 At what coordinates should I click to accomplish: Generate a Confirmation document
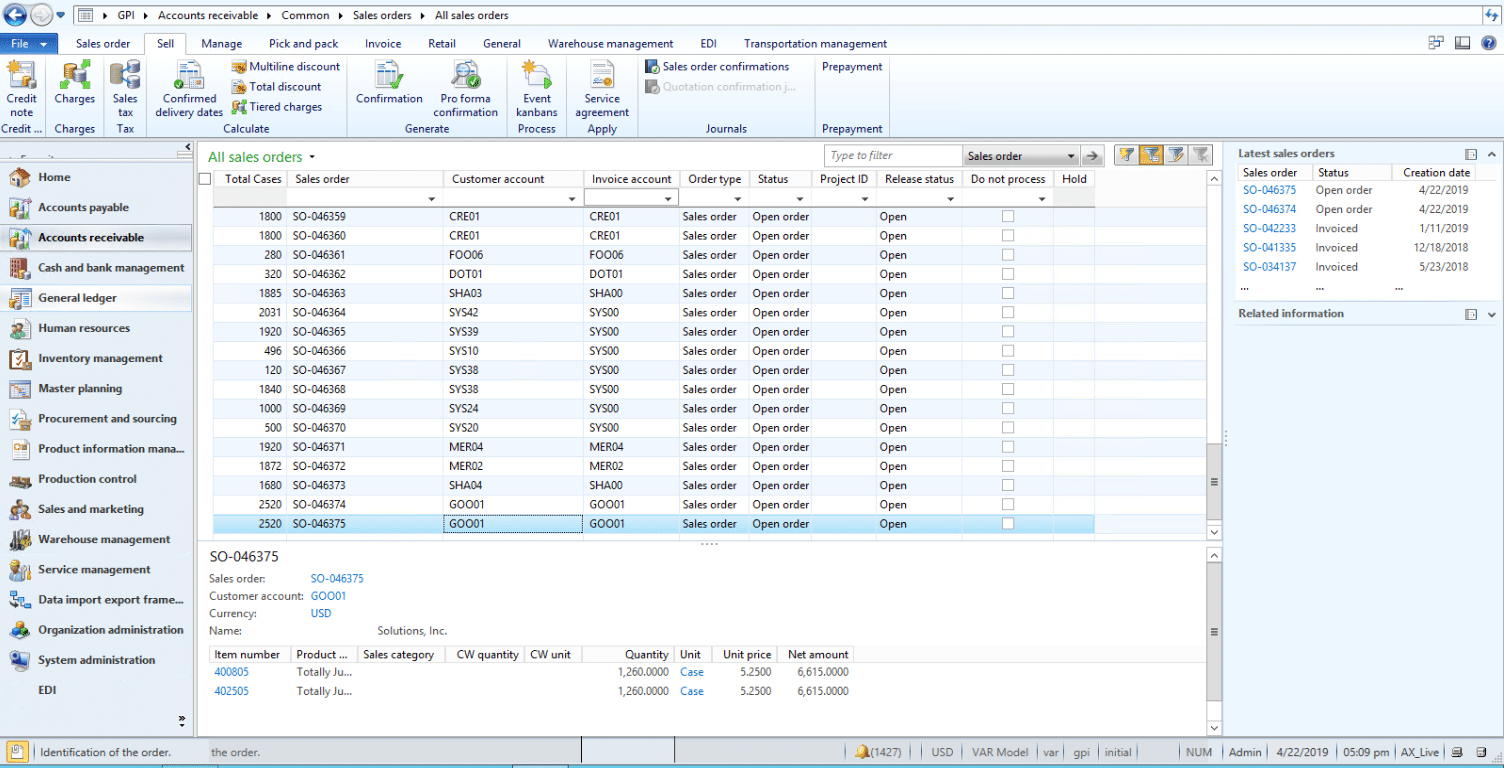coord(388,90)
